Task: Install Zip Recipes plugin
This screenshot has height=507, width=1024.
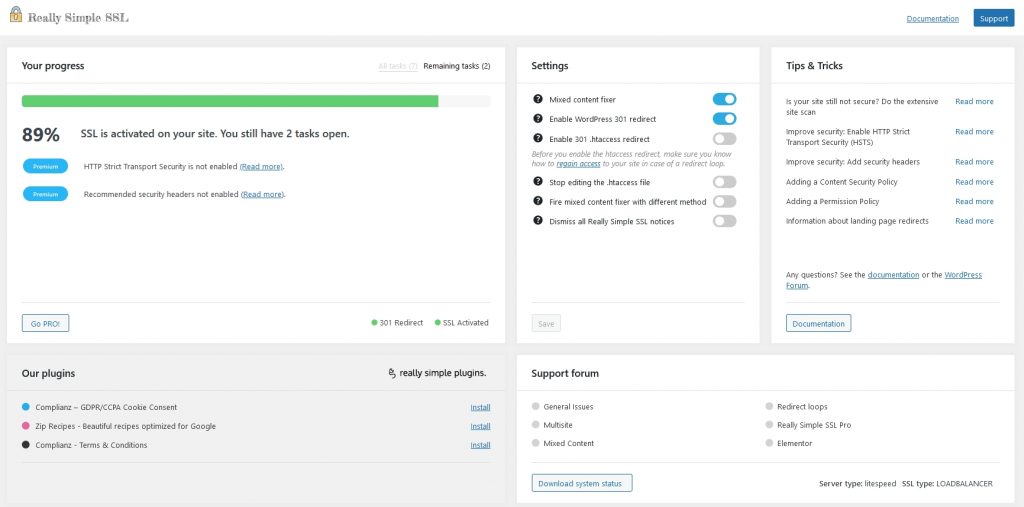Action: 480,426
